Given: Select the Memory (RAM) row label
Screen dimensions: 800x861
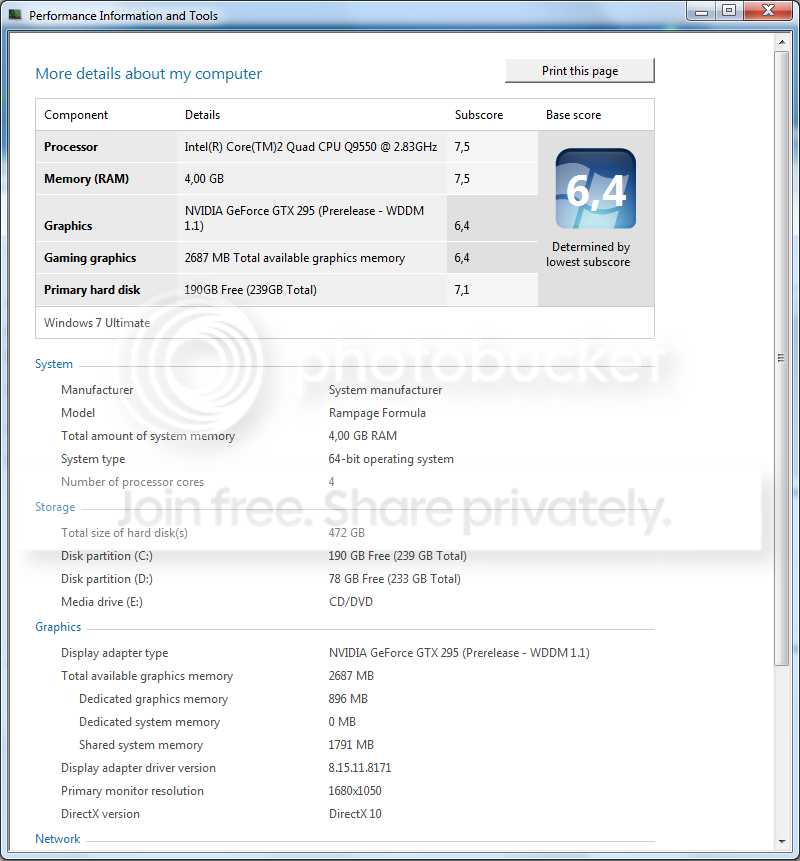Looking at the screenshot, I should 86,178.
